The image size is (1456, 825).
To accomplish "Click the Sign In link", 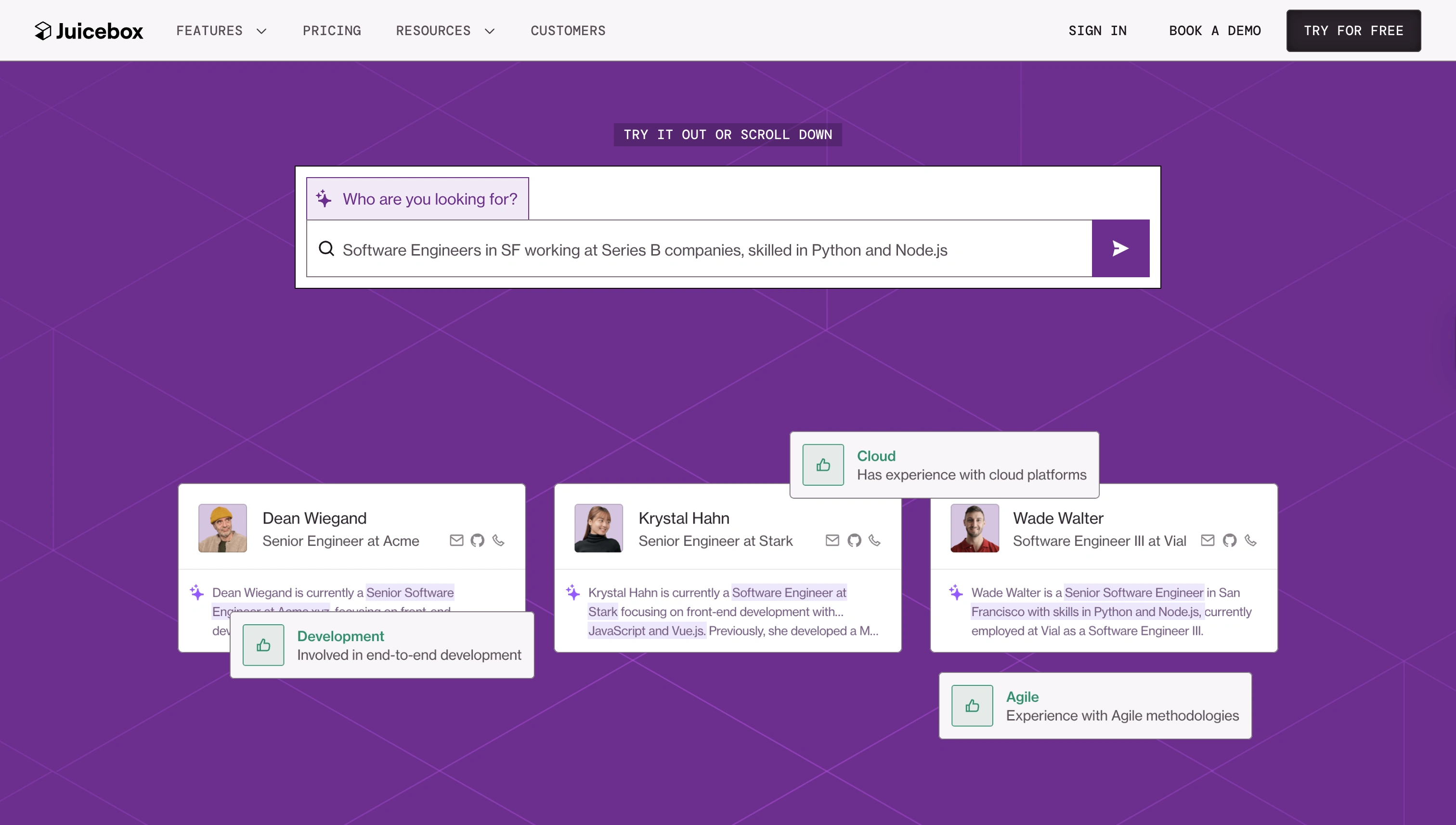I will pos(1097,31).
